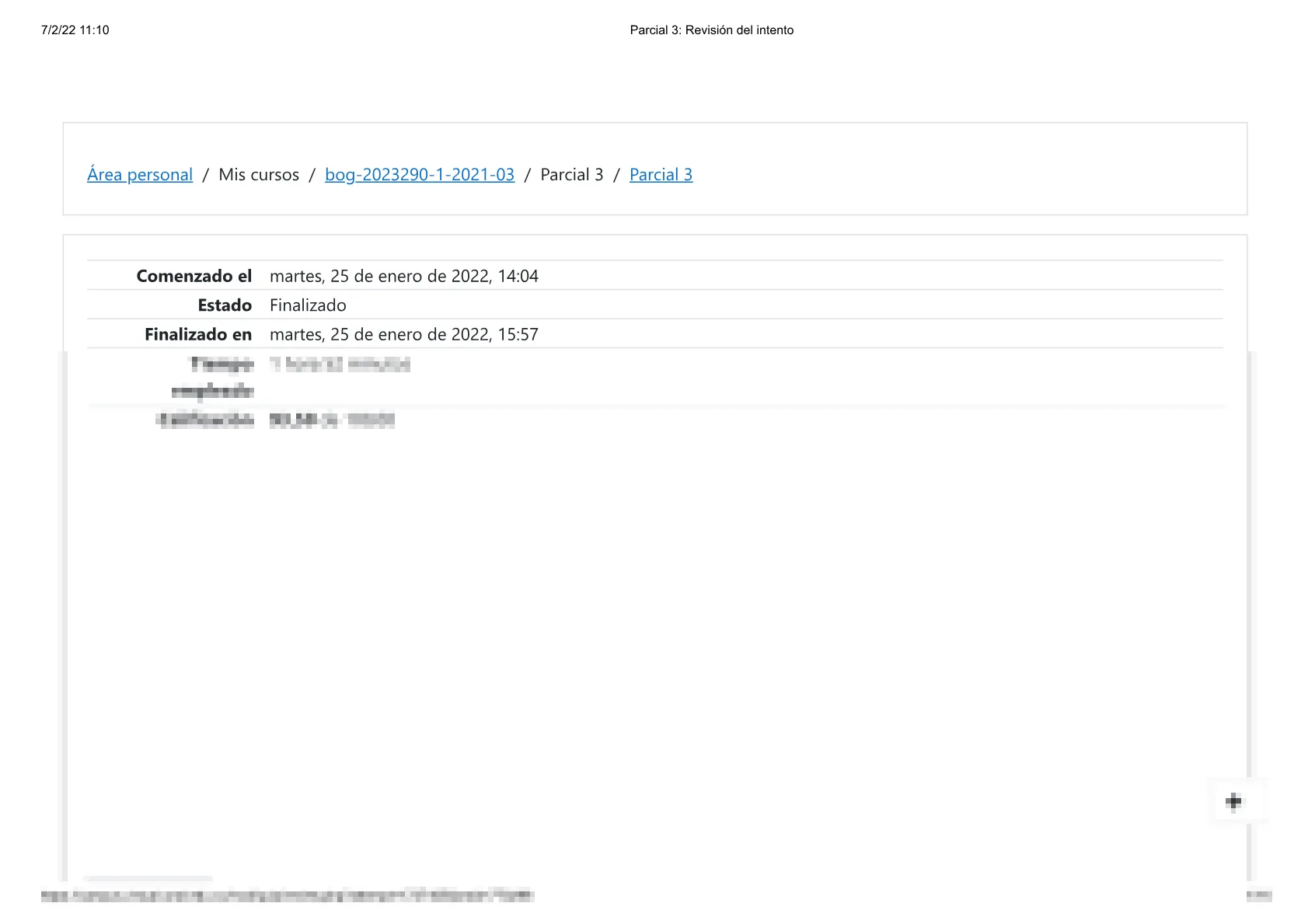Click the blurred URL in page footer
1308x924 pixels.
click(x=287, y=895)
